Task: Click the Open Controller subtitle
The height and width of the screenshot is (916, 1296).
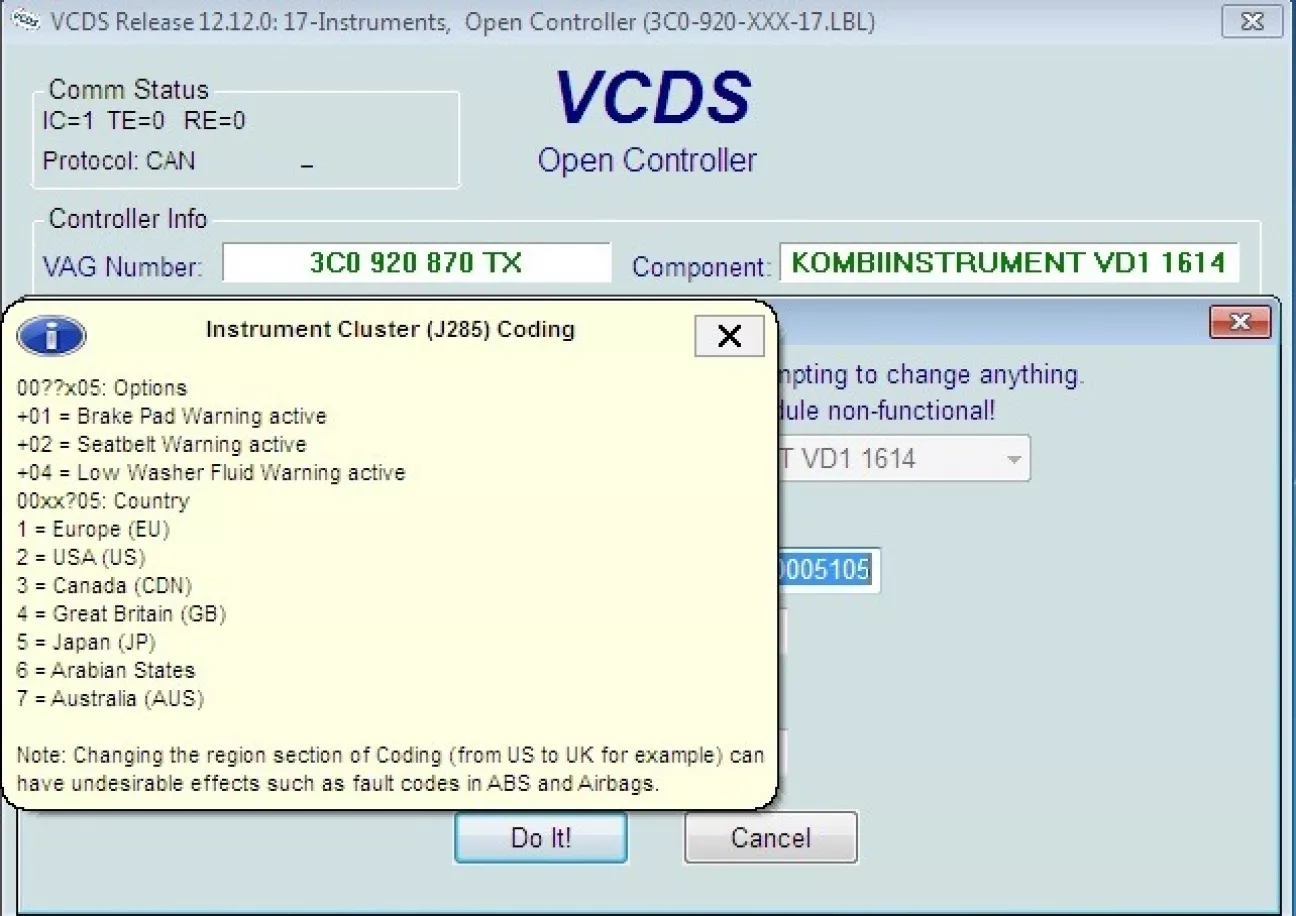Action: [647, 160]
